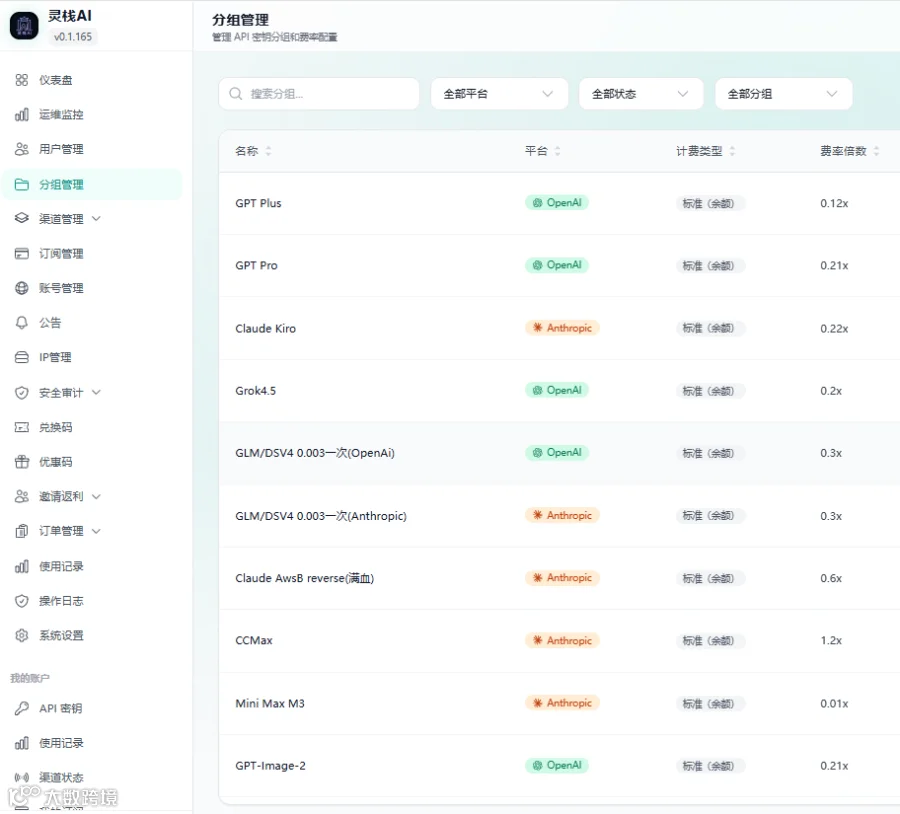
Task: Click Claude AwsB reverse(满血) name
Action: (305, 578)
